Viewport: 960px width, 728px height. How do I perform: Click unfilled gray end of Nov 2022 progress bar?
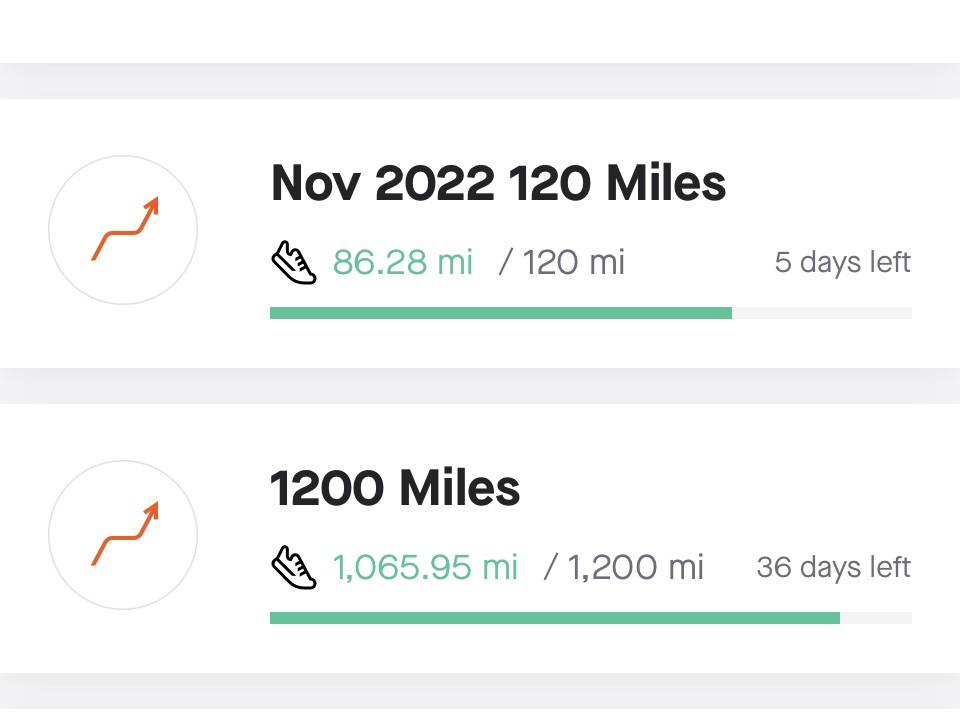tap(822, 313)
